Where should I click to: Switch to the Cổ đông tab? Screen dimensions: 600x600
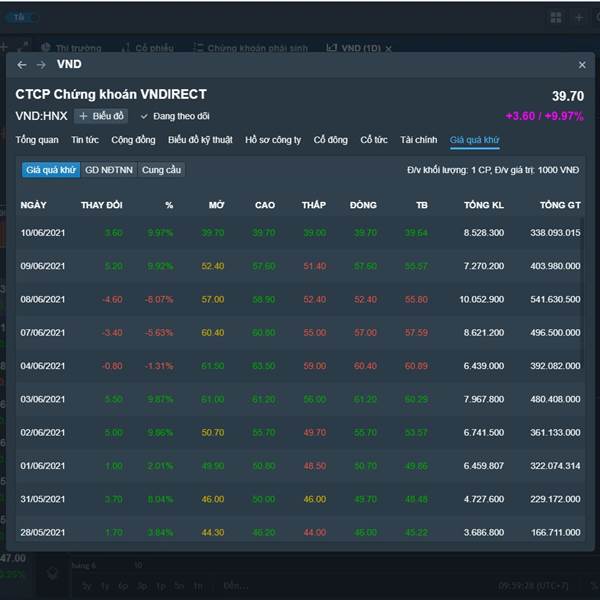coord(331,140)
